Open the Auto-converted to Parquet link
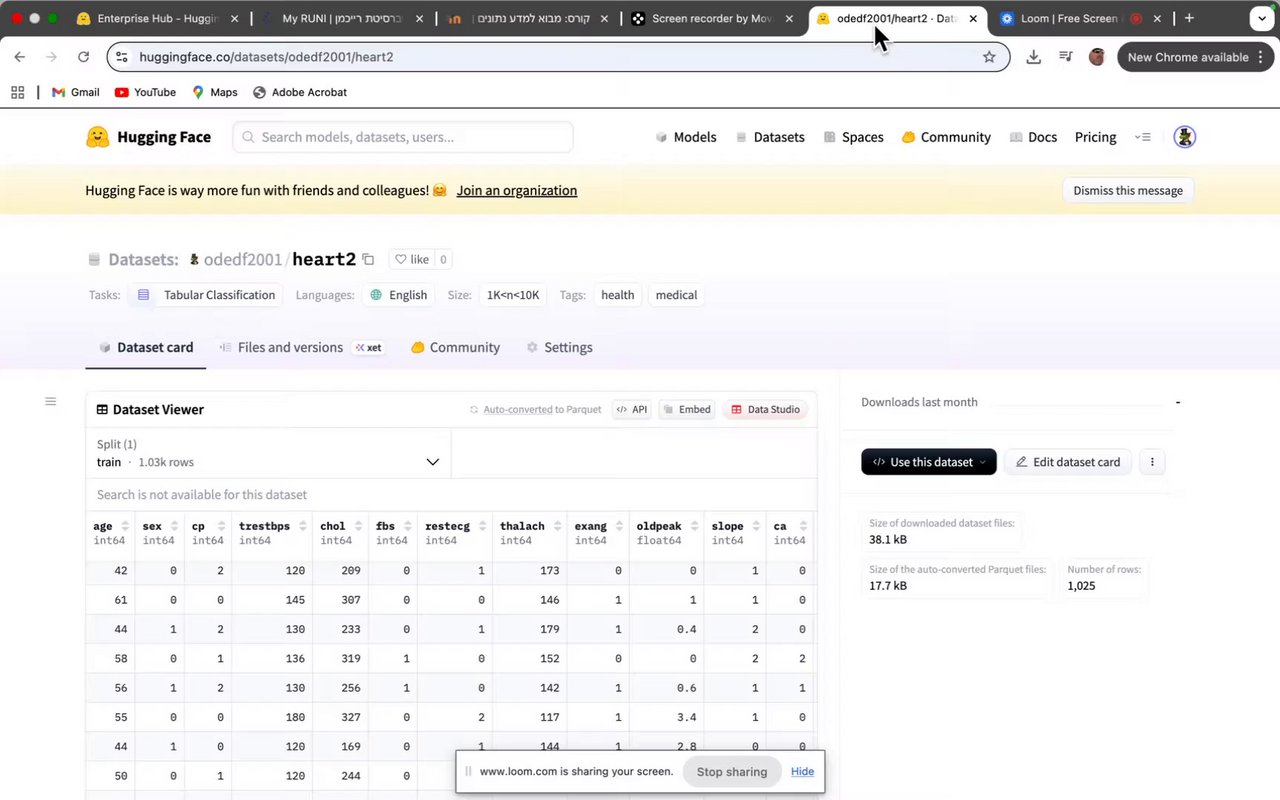The height and width of the screenshot is (800, 1280). coord(535,409)
